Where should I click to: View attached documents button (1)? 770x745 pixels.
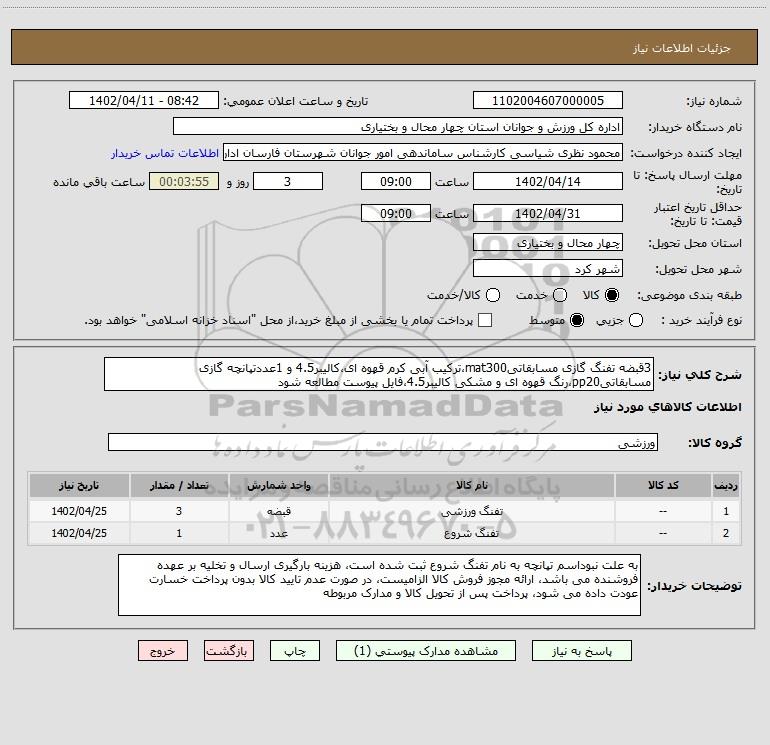(x=426, y=651)
